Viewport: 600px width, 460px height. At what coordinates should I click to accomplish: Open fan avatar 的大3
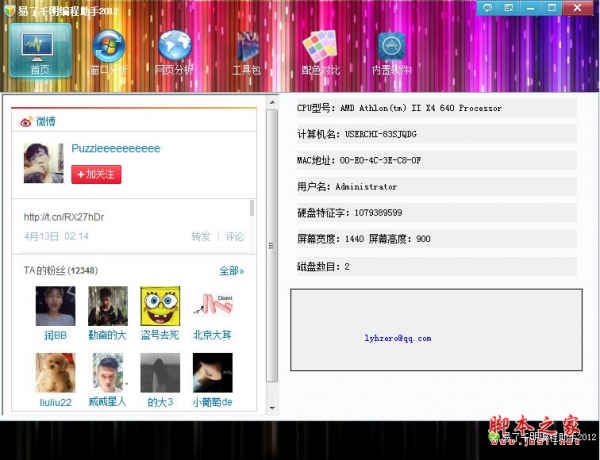coord(160,373)
